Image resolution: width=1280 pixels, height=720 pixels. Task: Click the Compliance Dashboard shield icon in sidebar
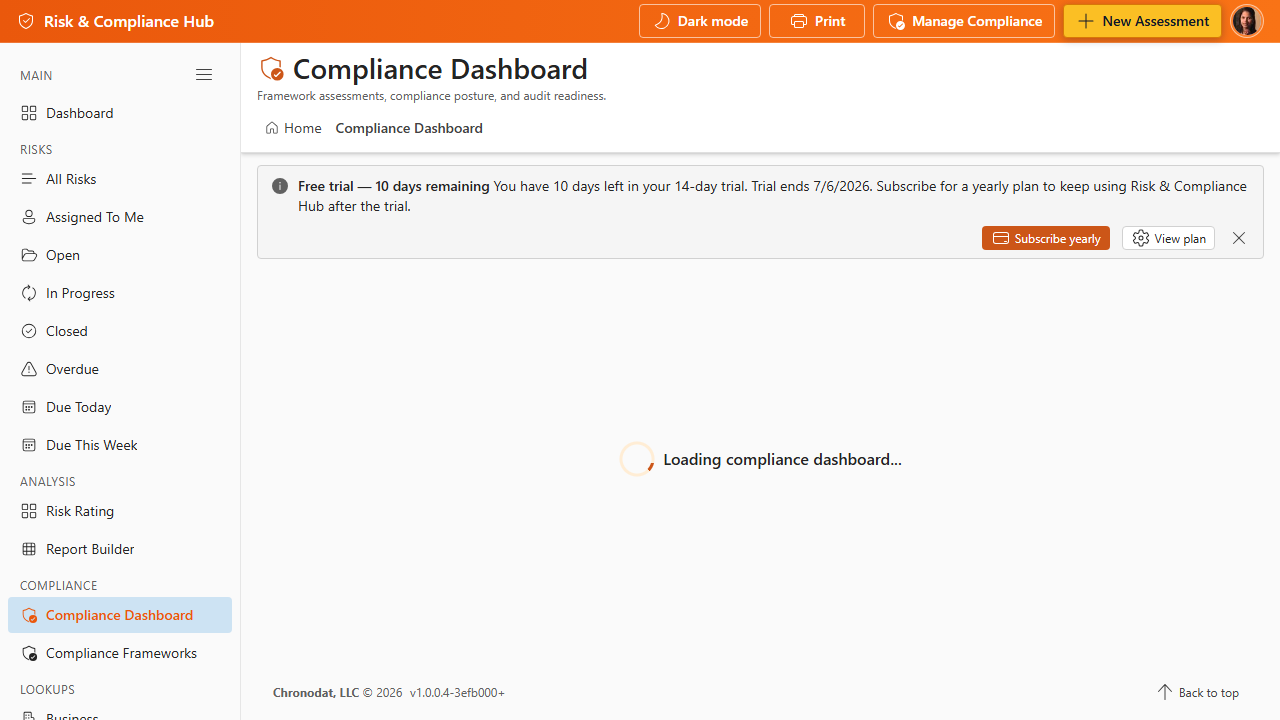tap(29, 615)
